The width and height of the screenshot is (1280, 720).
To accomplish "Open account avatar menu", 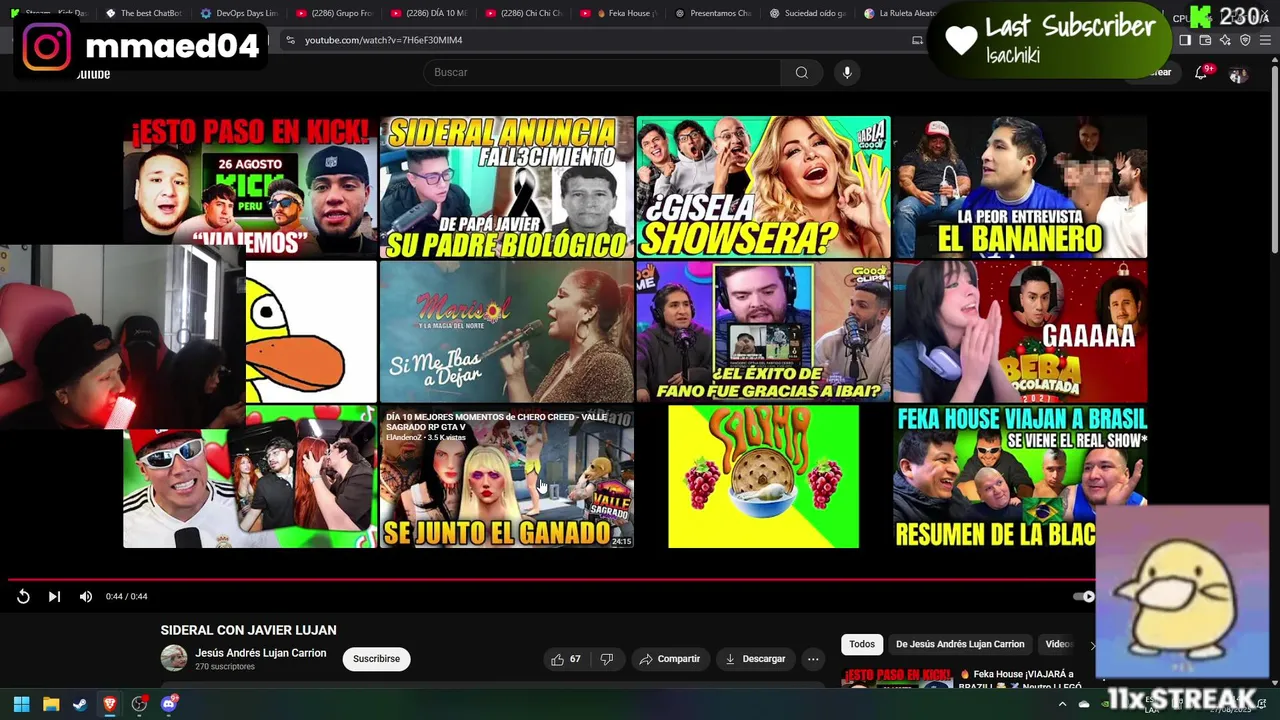I will 1238,74.
